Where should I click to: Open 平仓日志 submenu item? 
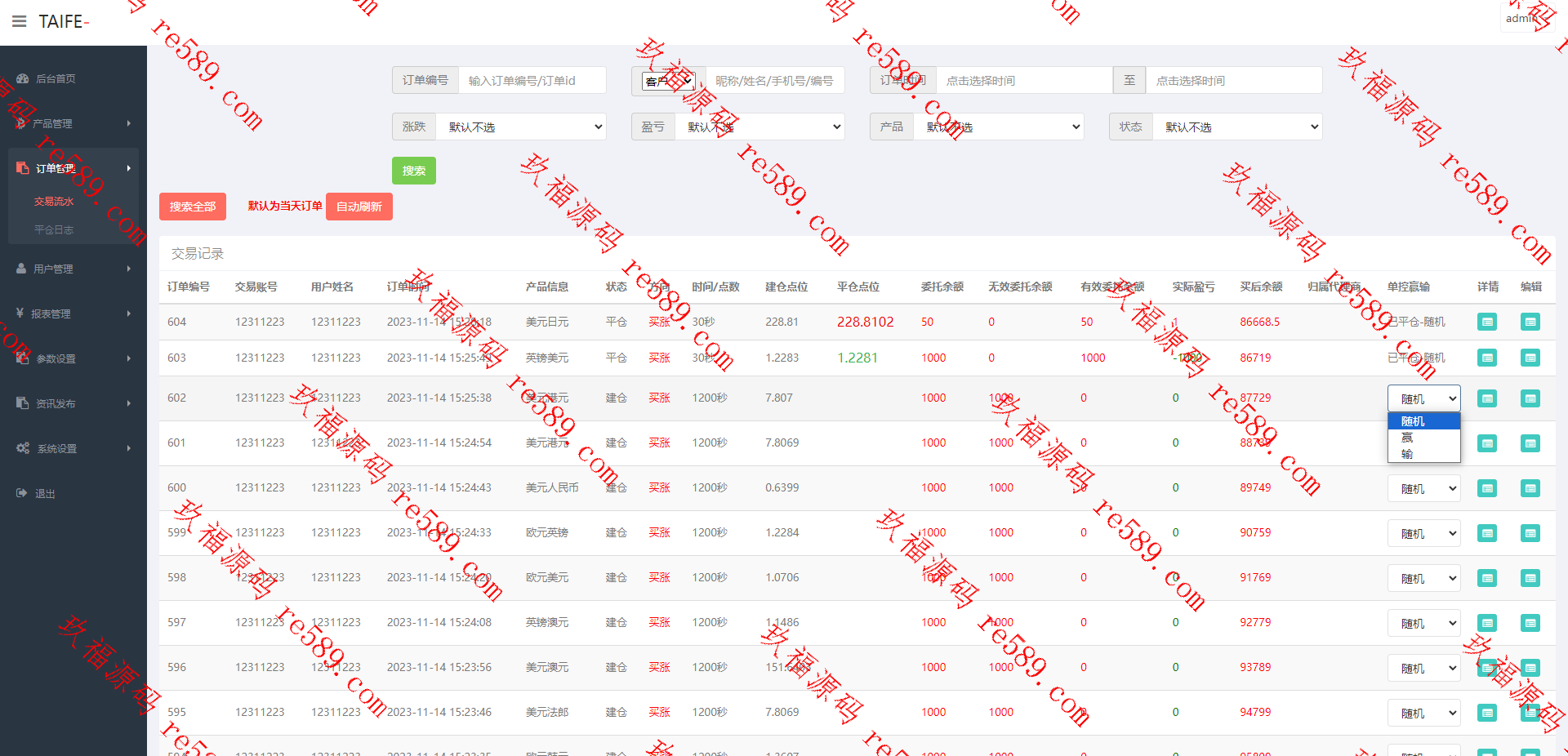coord(54,229)
